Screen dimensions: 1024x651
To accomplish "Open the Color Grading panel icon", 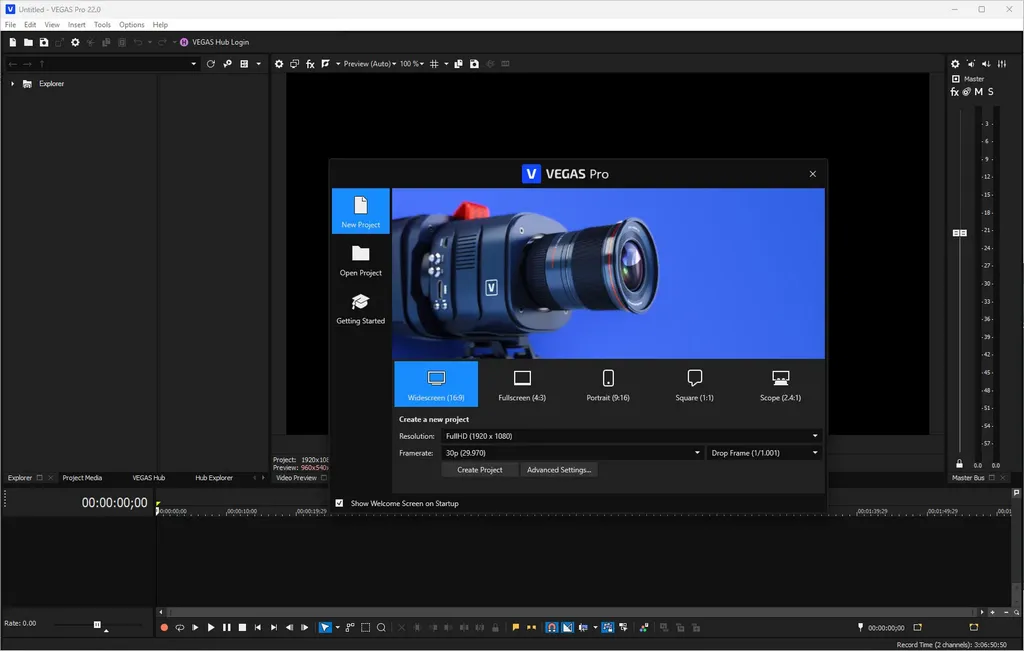I will point(644,627).
